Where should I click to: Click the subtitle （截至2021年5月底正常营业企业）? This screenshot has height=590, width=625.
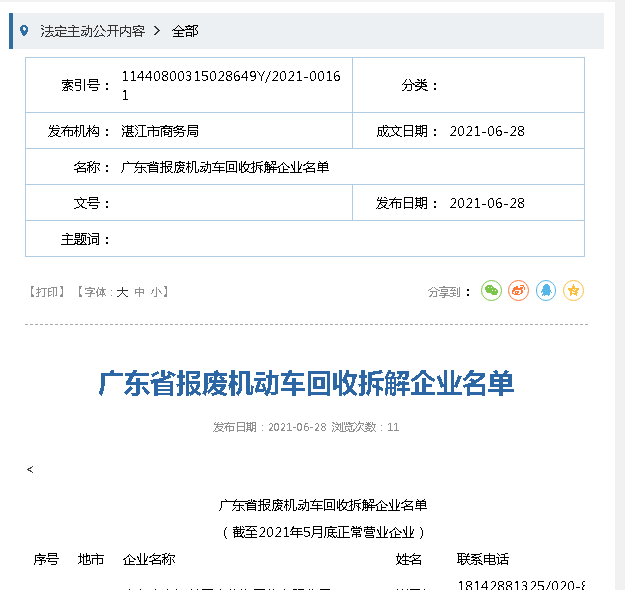(x=323, y=532)
